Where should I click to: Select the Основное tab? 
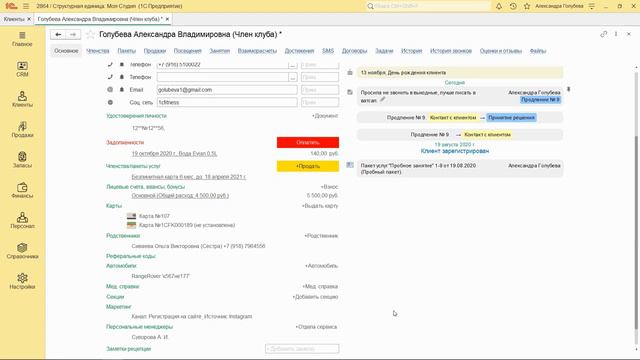point(66,51)
